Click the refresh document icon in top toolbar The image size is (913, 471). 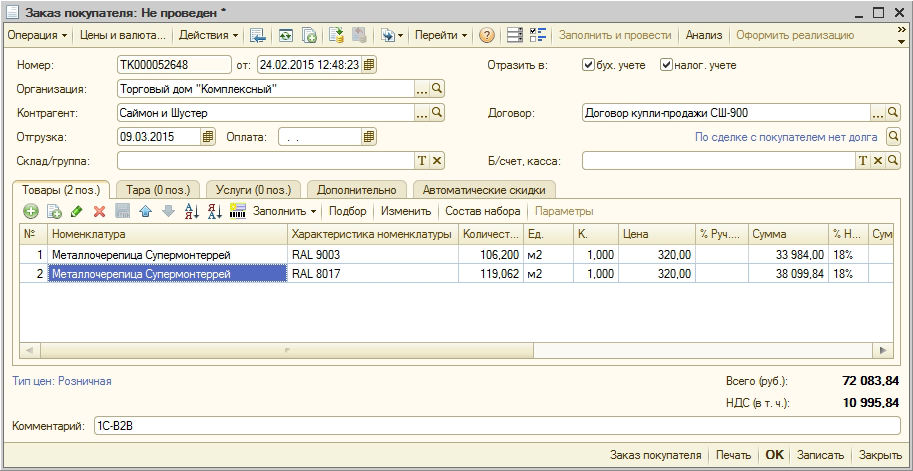pyautogui.click(x=285, y=36)
